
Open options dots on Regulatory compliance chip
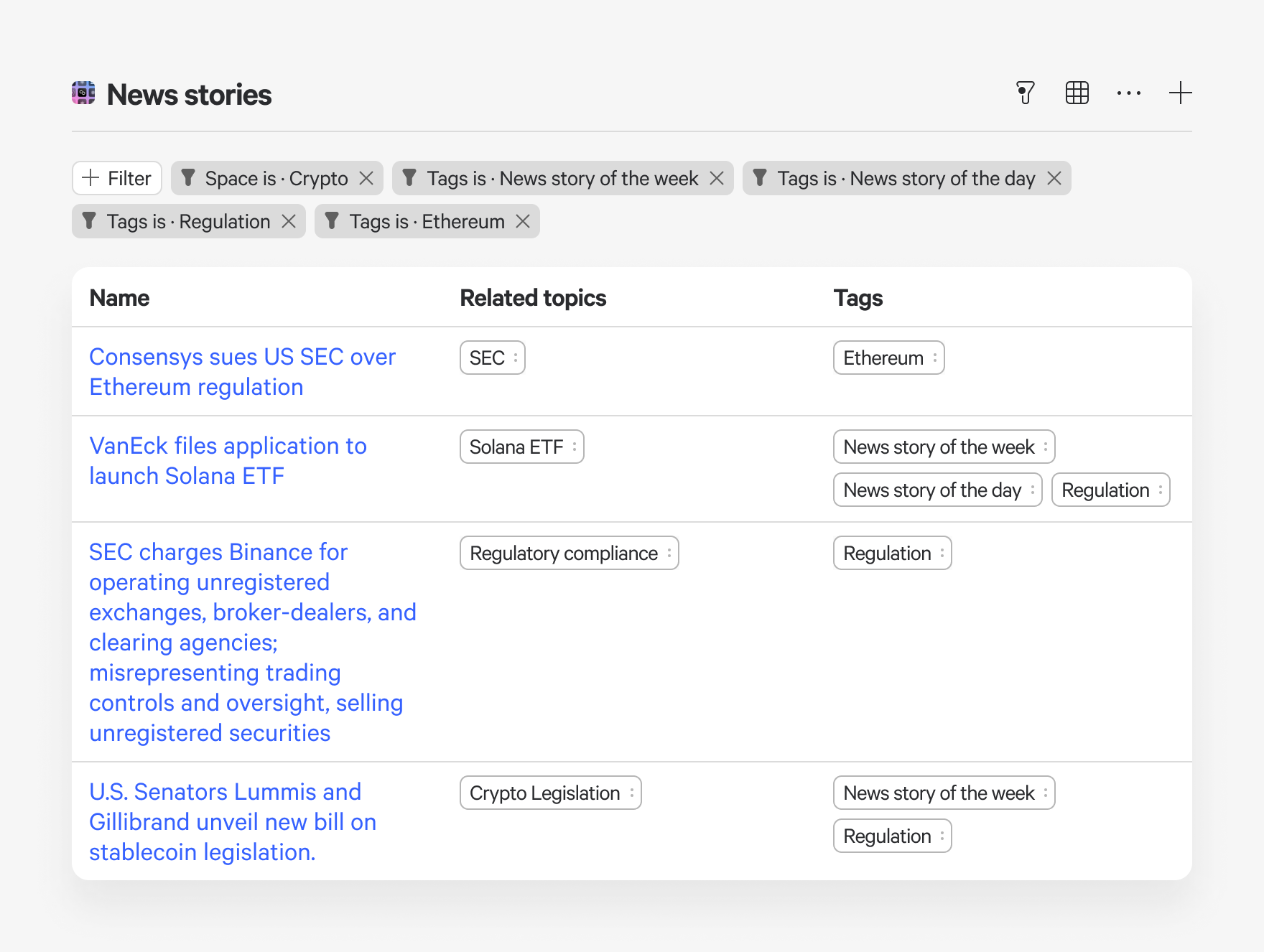pyautogui.click(x=669, y=553)
